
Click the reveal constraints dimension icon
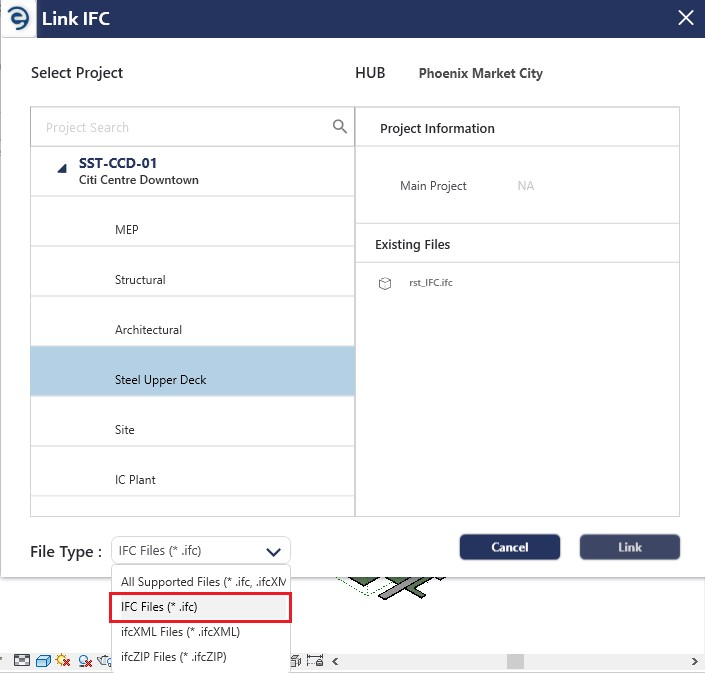315,660
